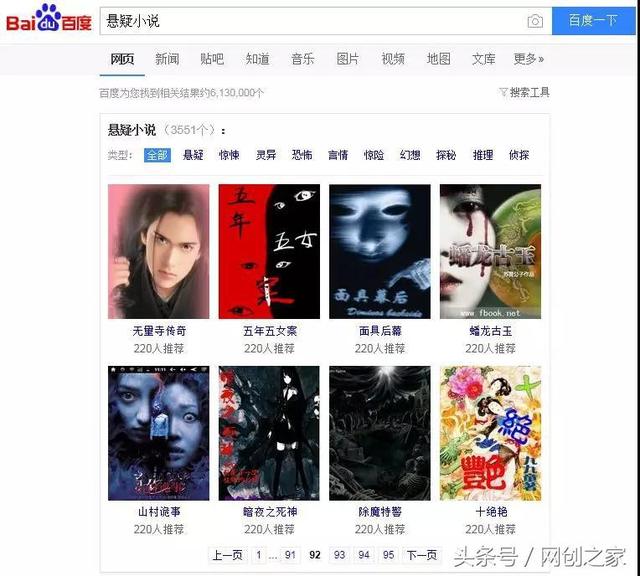The image size is (640, 576).
Task: Go to the 上一页 previous page
Action: 227,555
